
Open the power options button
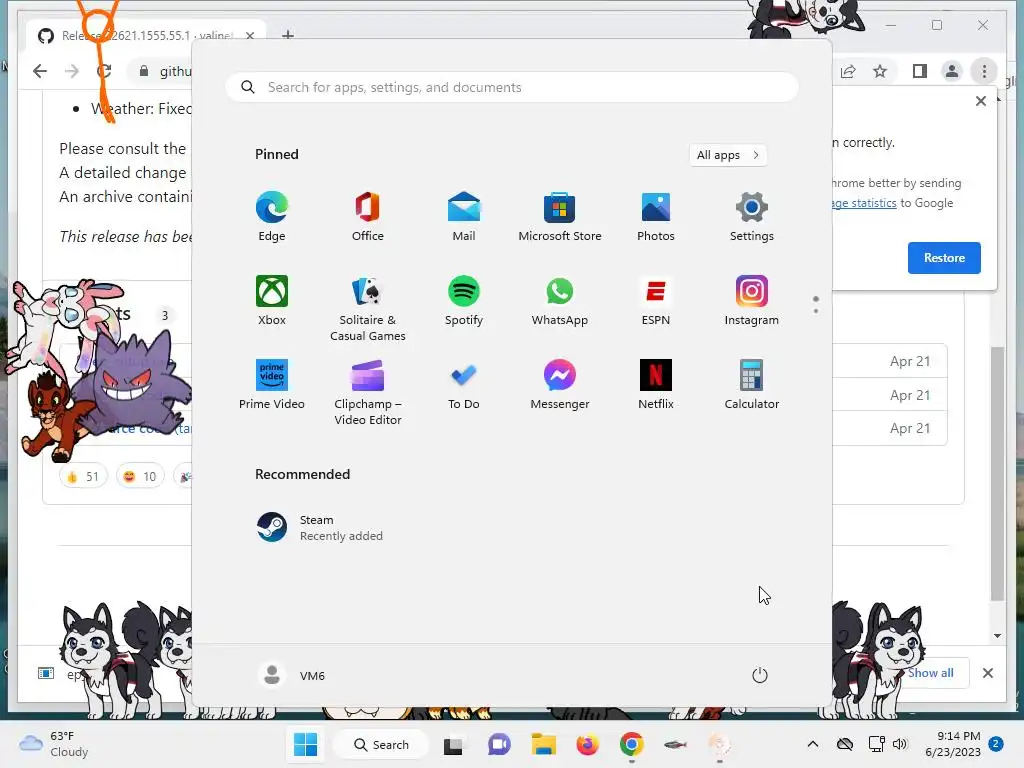click(760, 675)
